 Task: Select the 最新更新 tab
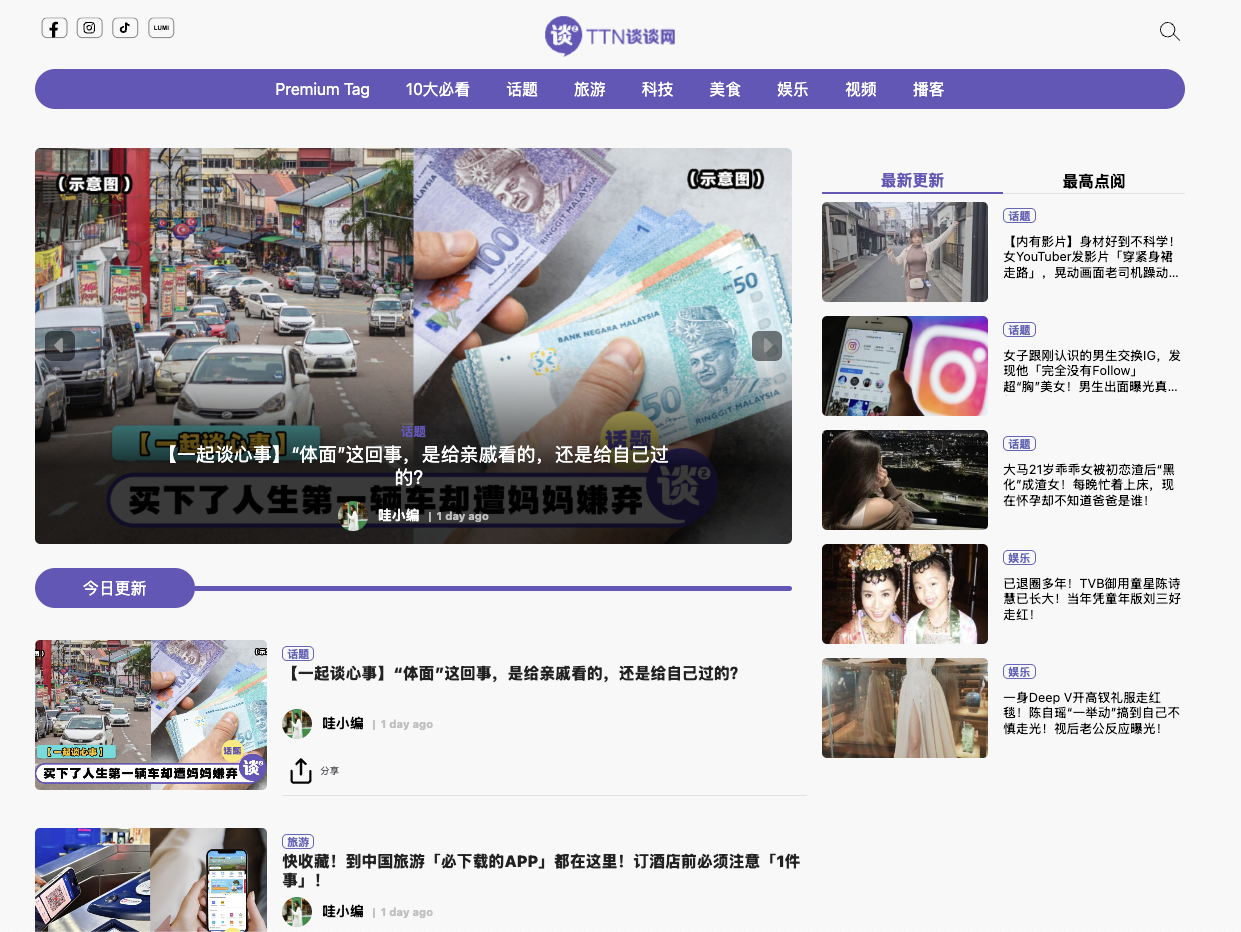912,181
